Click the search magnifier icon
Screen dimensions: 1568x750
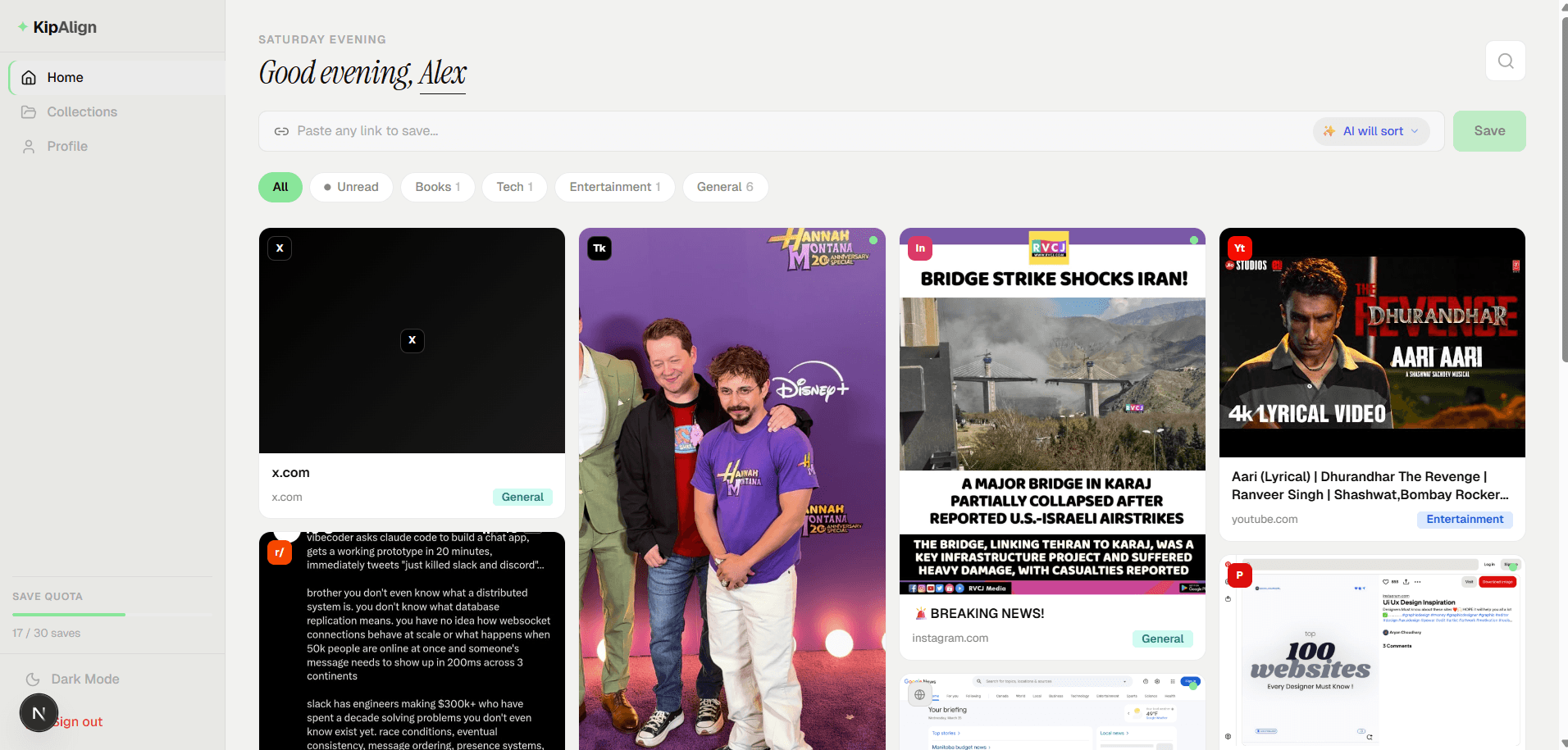1505,61
